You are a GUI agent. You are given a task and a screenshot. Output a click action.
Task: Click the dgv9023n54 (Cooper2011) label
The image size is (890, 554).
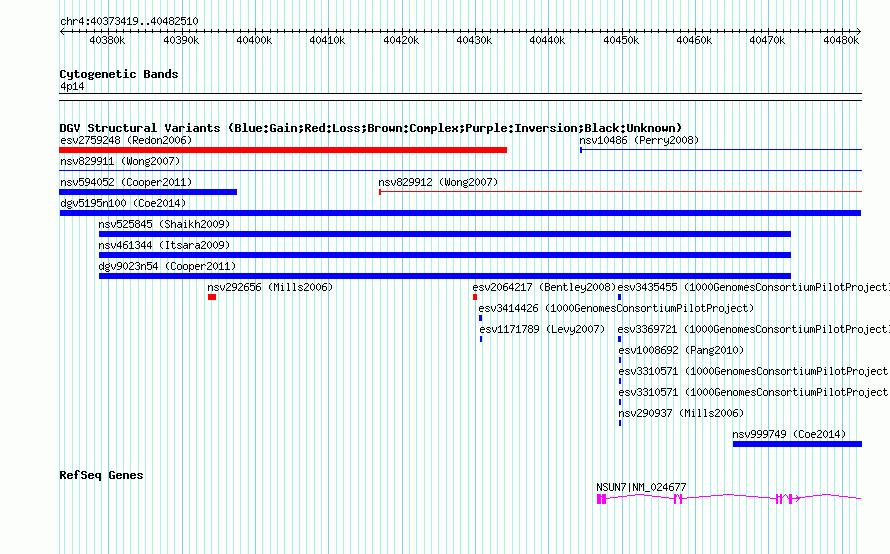[x=167, y=266]
